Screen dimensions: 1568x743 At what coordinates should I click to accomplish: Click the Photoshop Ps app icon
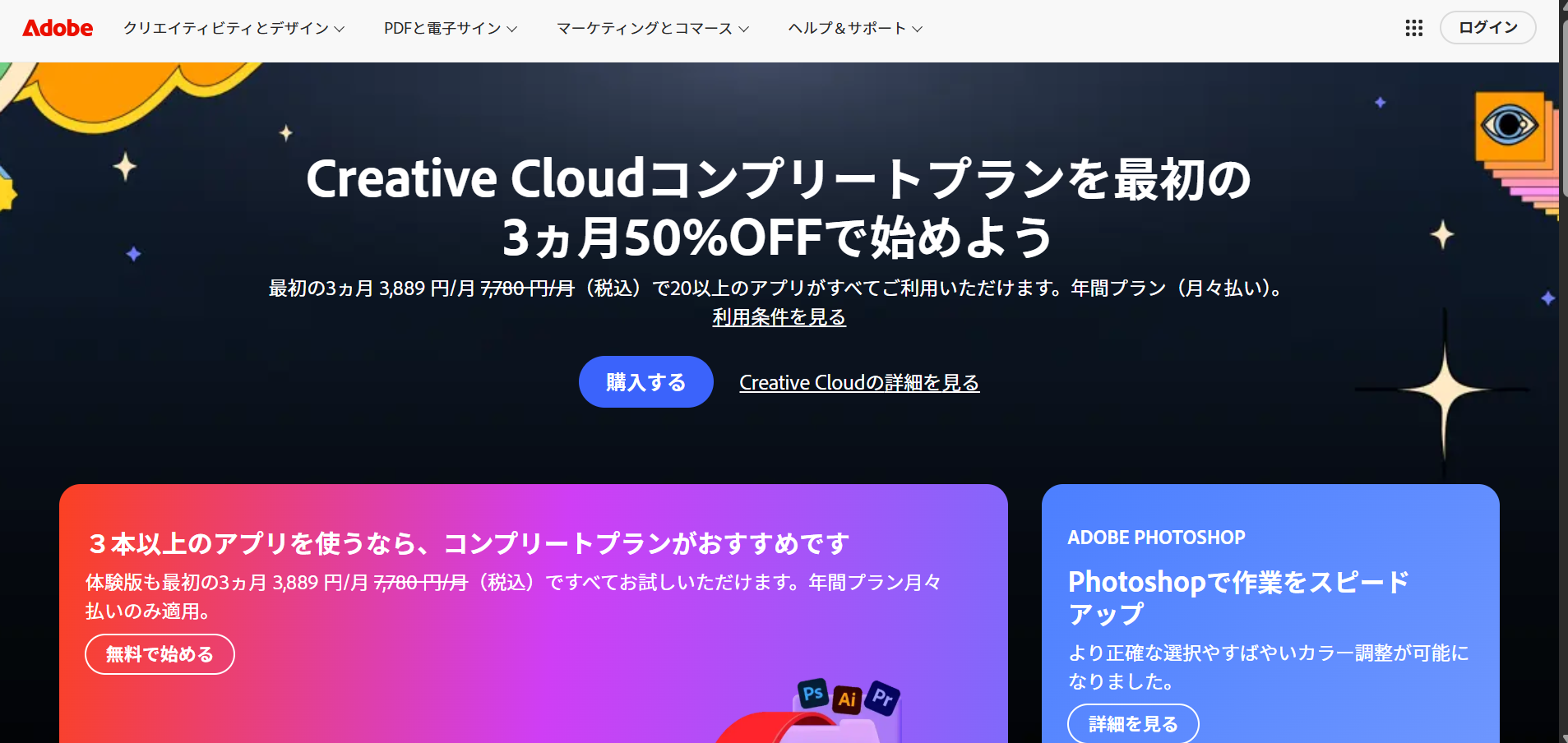coord(812,693)
